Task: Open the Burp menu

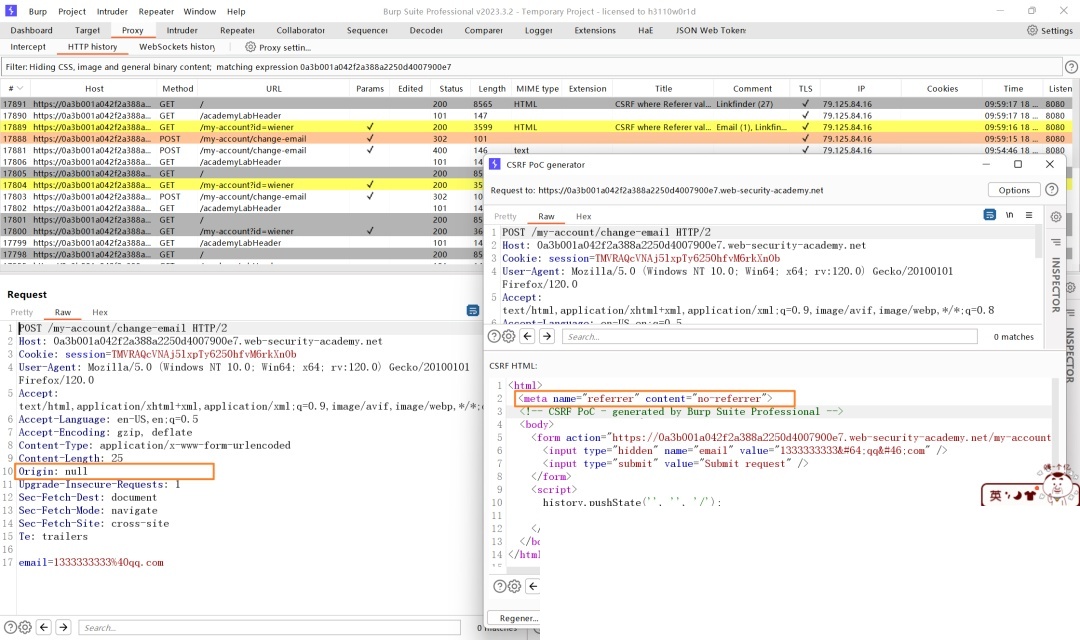Action: click(38, 11)
